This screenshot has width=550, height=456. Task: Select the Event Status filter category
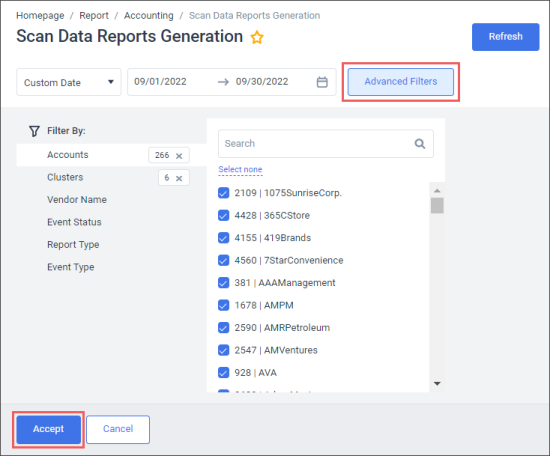coord(74,222)
